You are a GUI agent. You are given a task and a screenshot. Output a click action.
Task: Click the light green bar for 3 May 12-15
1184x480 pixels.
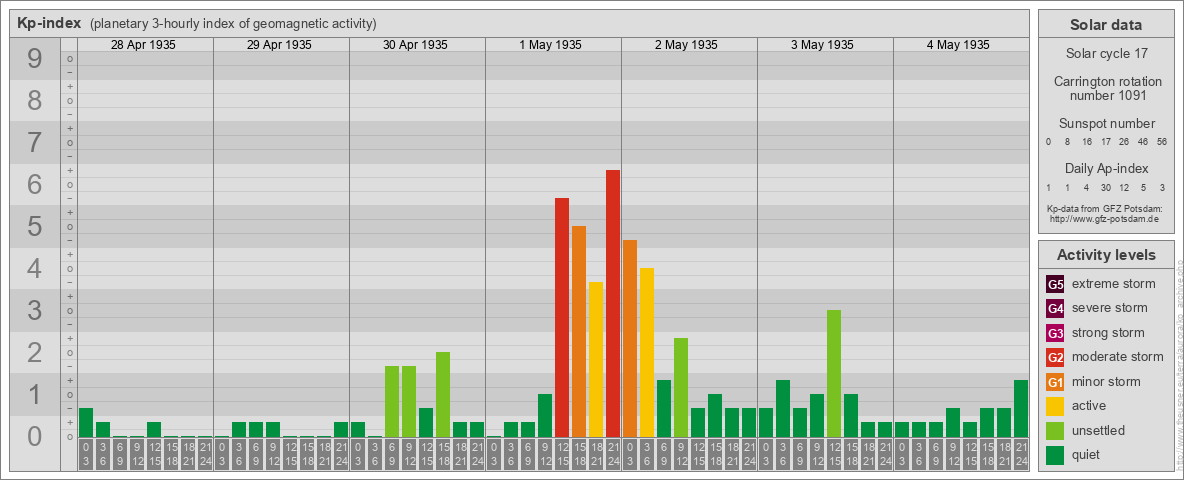[x=834, y=374]
